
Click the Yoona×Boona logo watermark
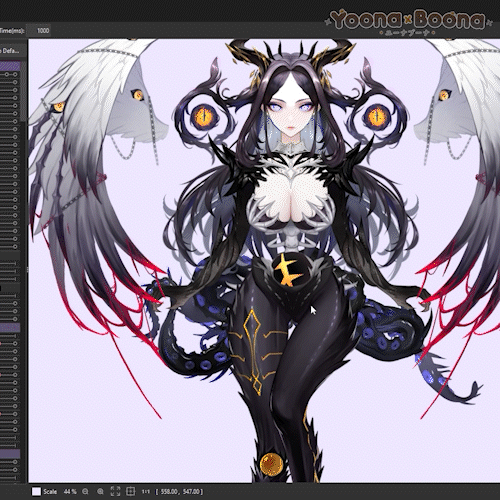[408, 22]
